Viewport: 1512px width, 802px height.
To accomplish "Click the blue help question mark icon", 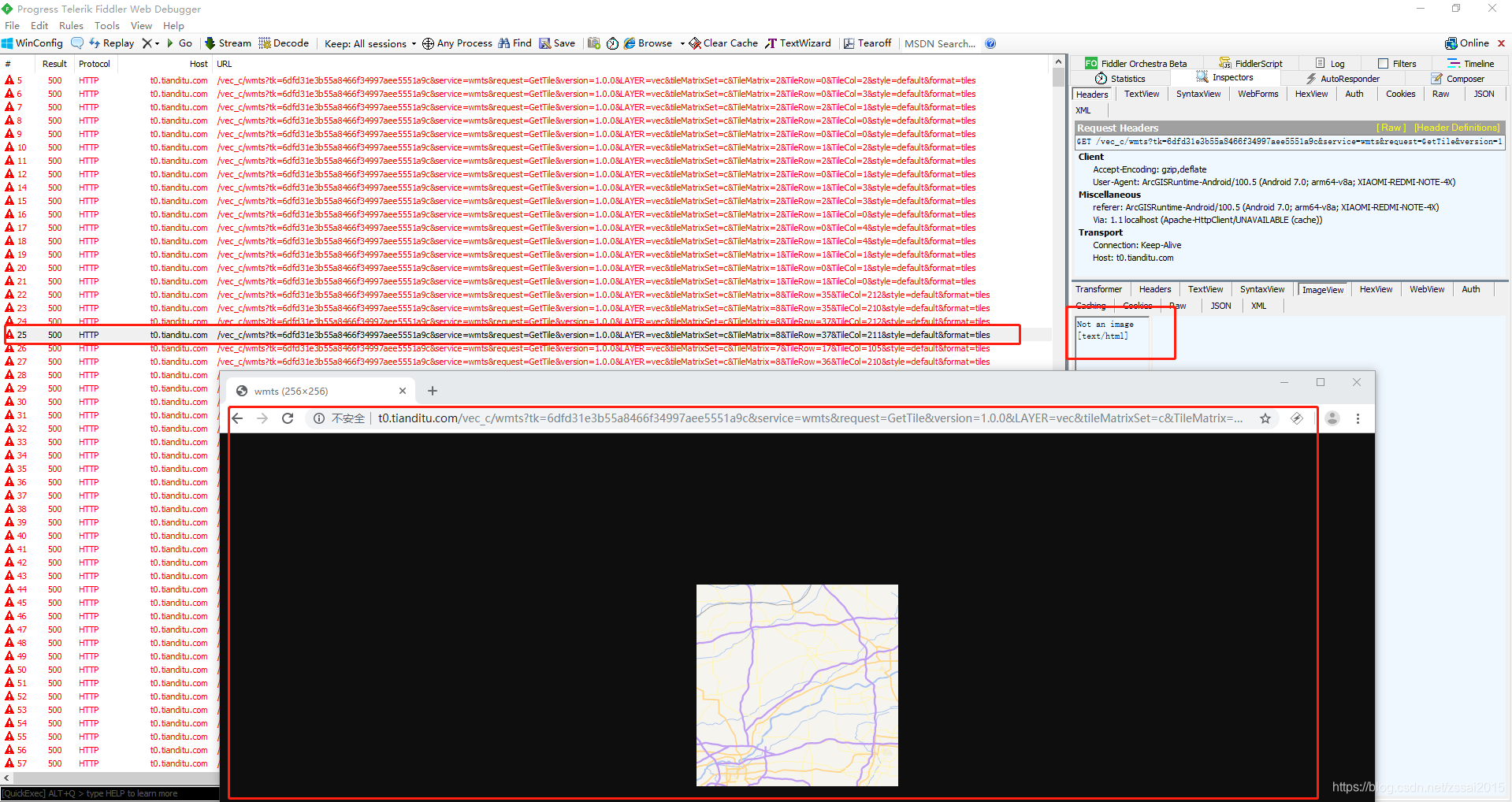I will 990,43.
